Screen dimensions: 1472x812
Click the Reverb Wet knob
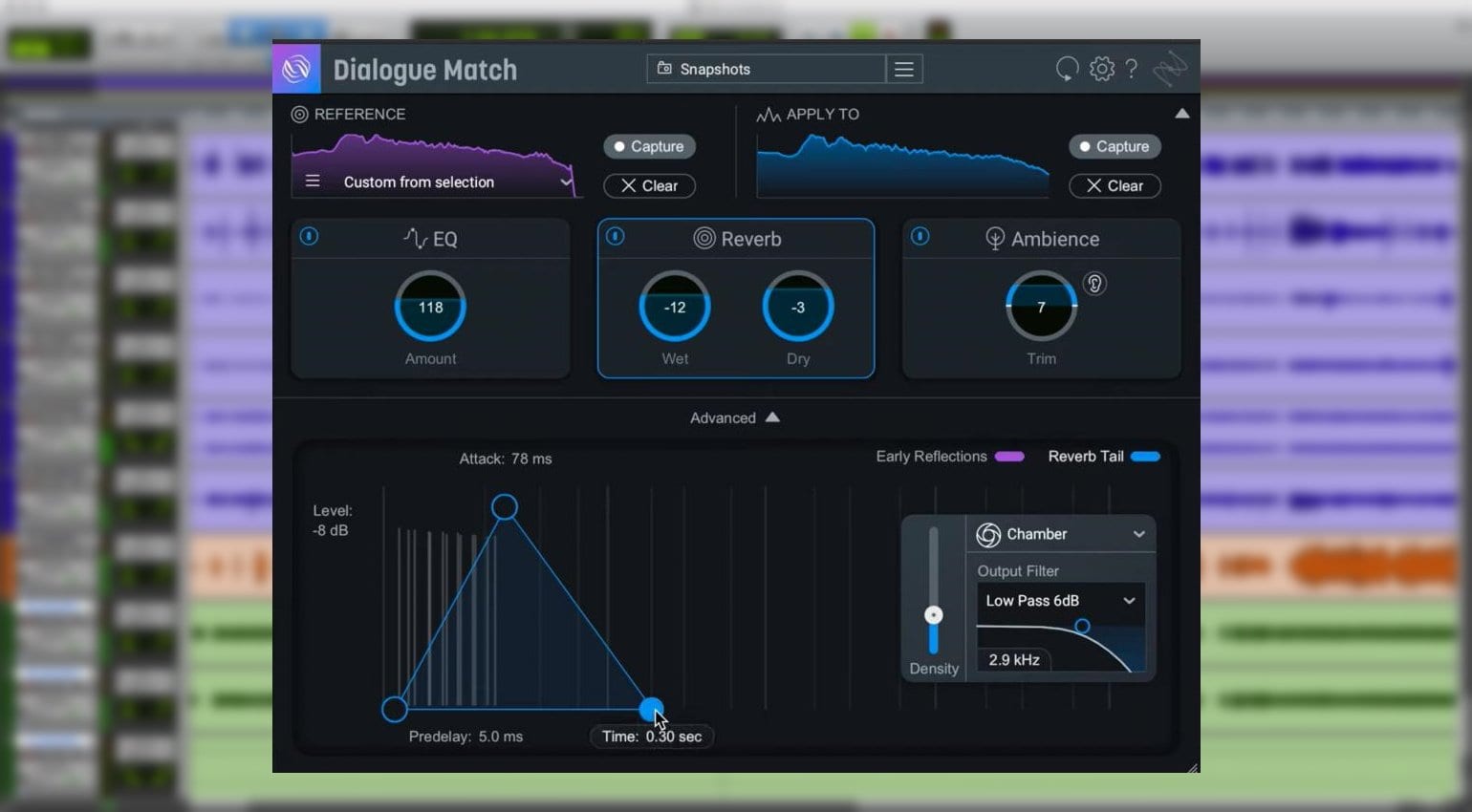click(675, 307)
